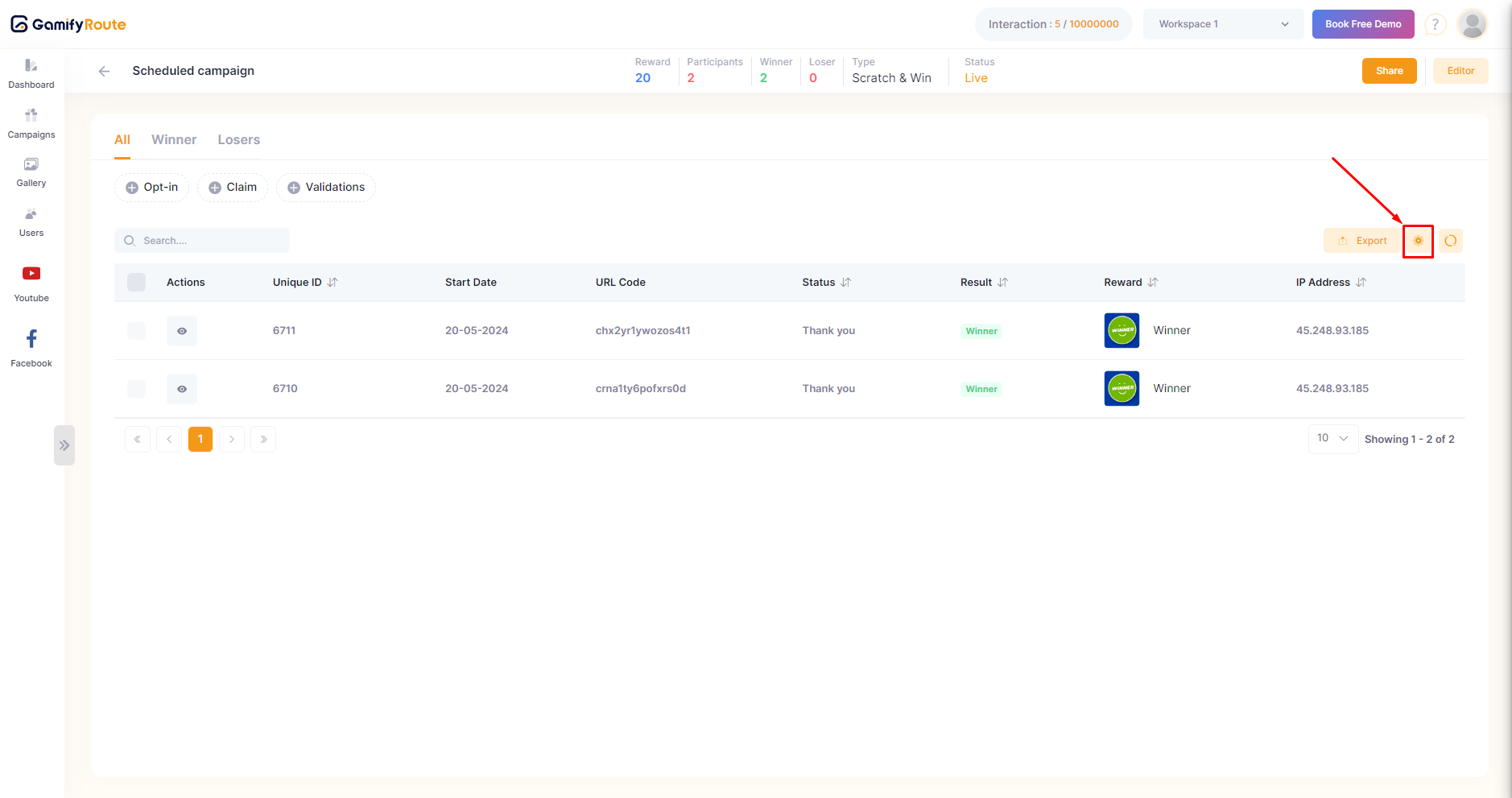Check the row checkbox for ID 6710

pos(137,389)
